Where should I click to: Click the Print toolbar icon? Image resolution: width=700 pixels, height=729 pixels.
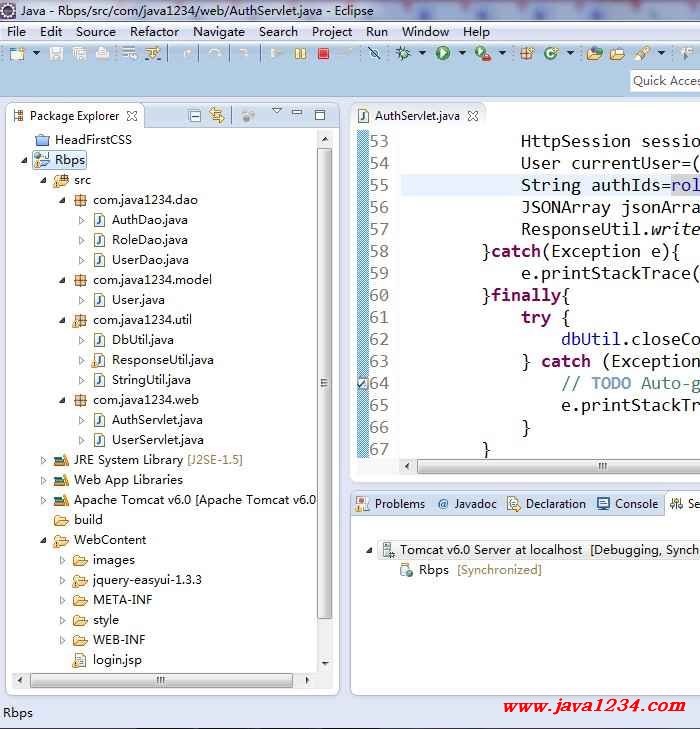(x=102, y=54)
